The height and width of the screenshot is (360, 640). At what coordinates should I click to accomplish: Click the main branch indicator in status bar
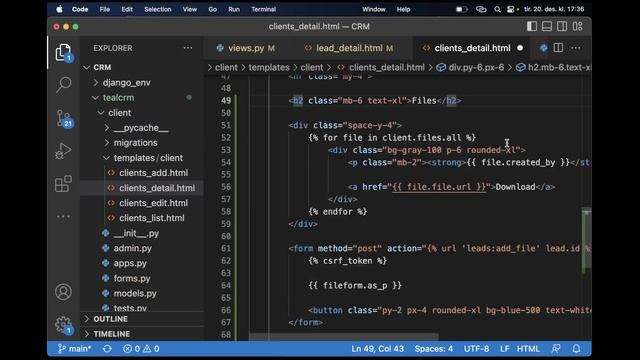pos(74,349)
